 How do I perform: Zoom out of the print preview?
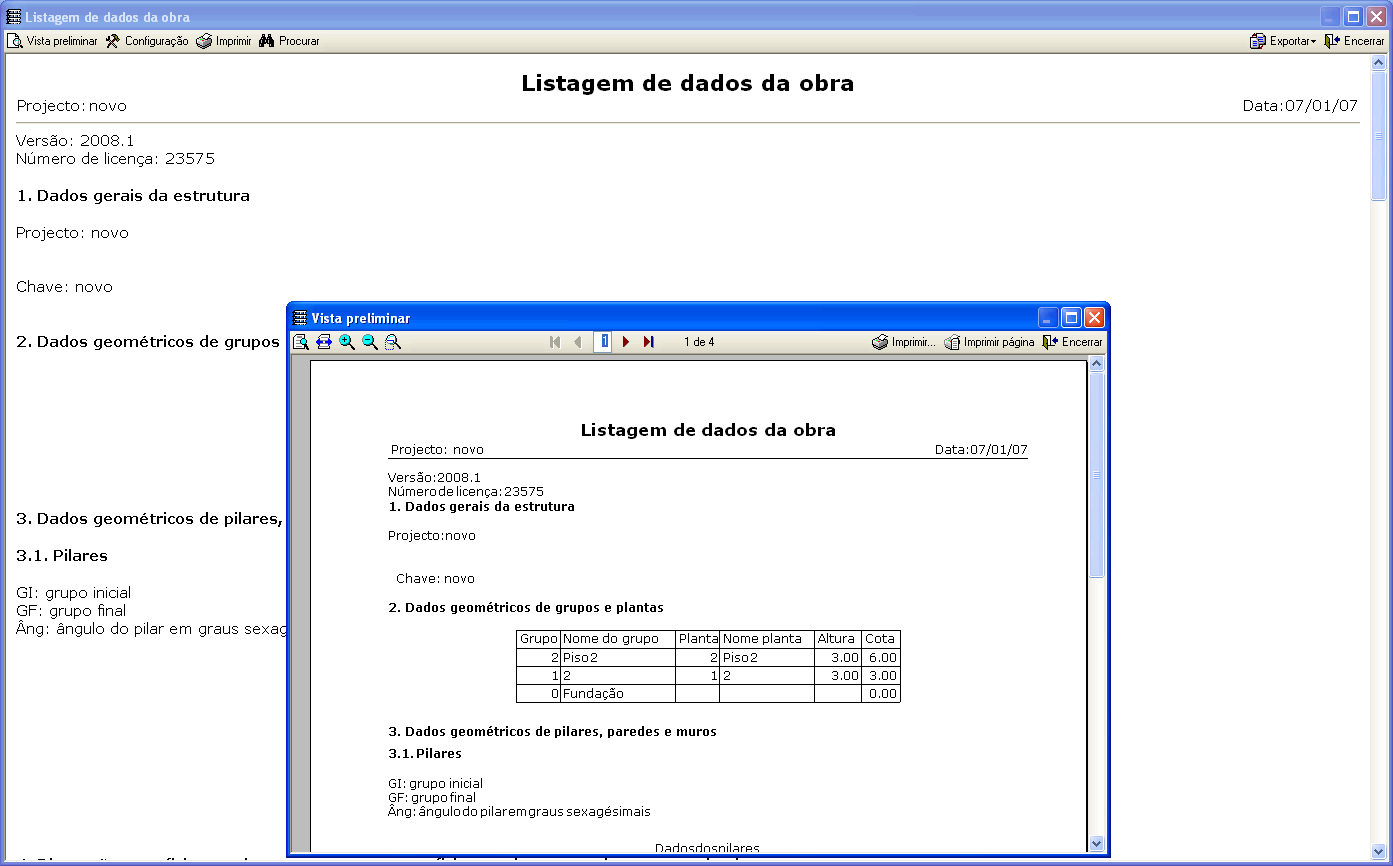click(370, 342)
